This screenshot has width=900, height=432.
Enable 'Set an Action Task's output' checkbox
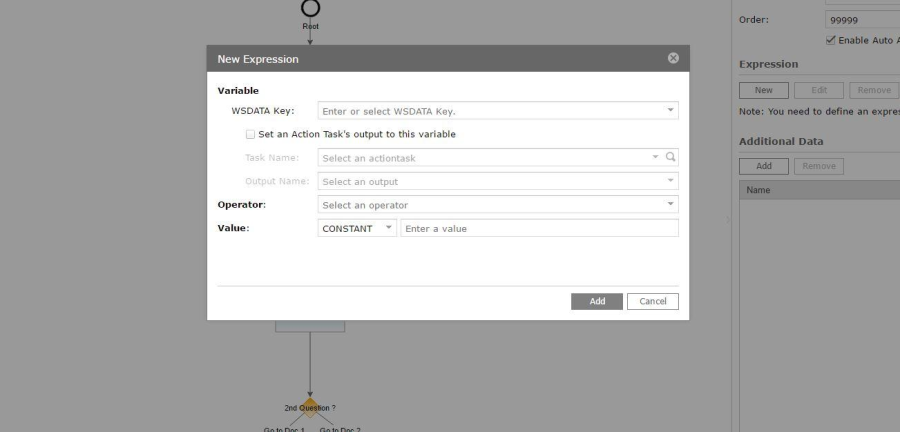[x=250, y=133]
